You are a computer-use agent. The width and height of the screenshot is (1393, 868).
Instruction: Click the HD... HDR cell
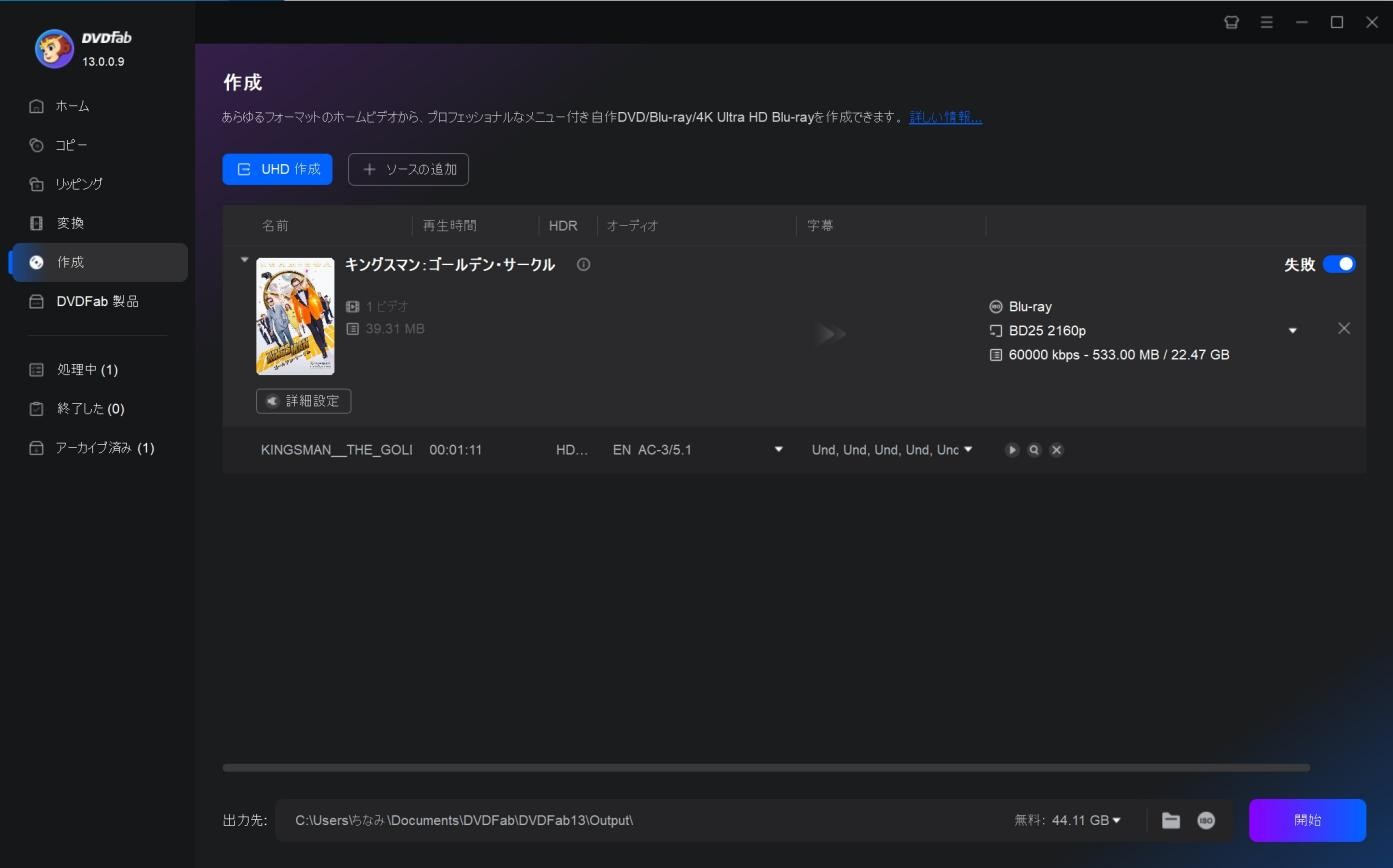tap(572, 450)
